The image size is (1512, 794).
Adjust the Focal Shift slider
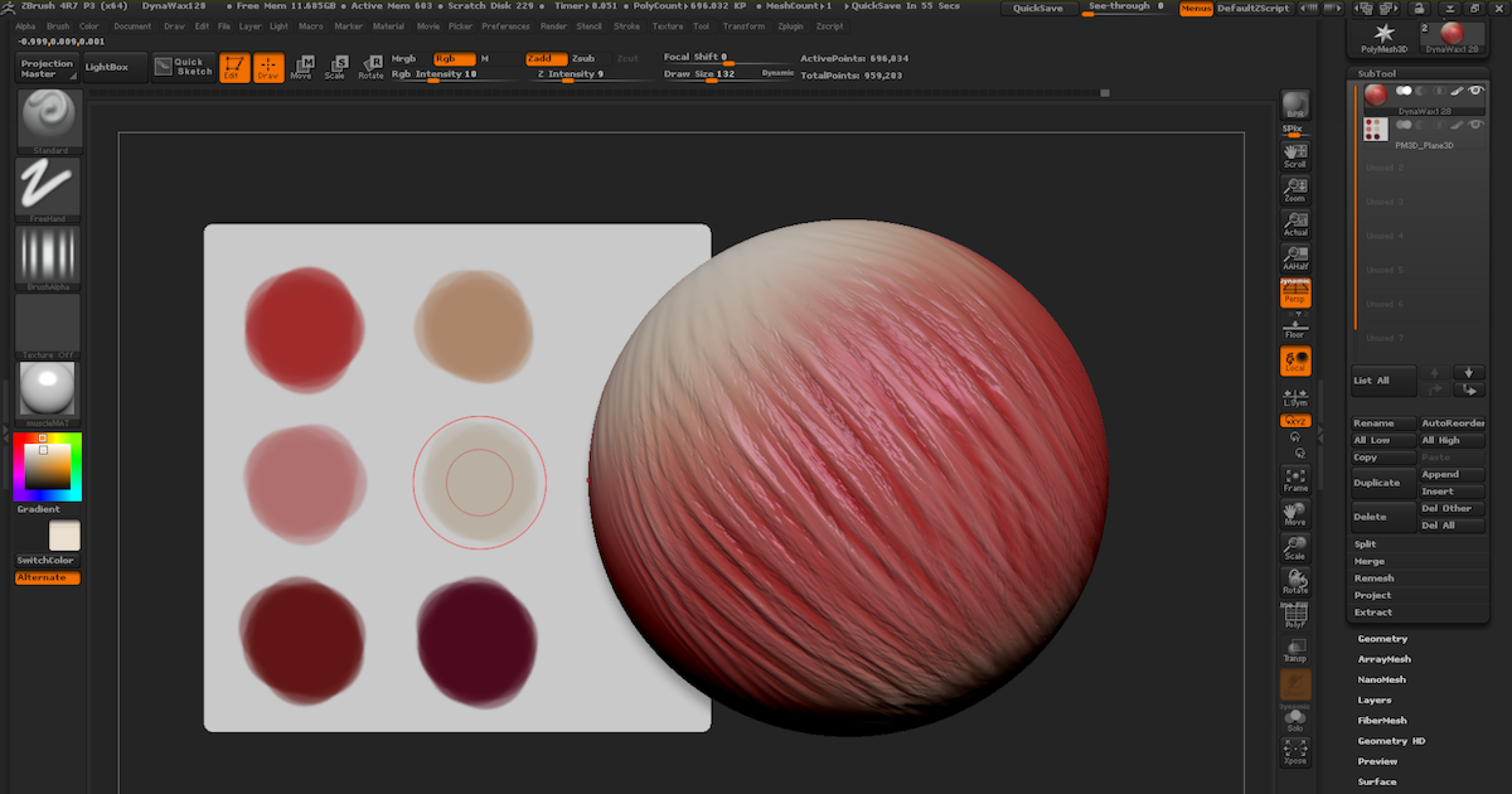click(727, 58)
